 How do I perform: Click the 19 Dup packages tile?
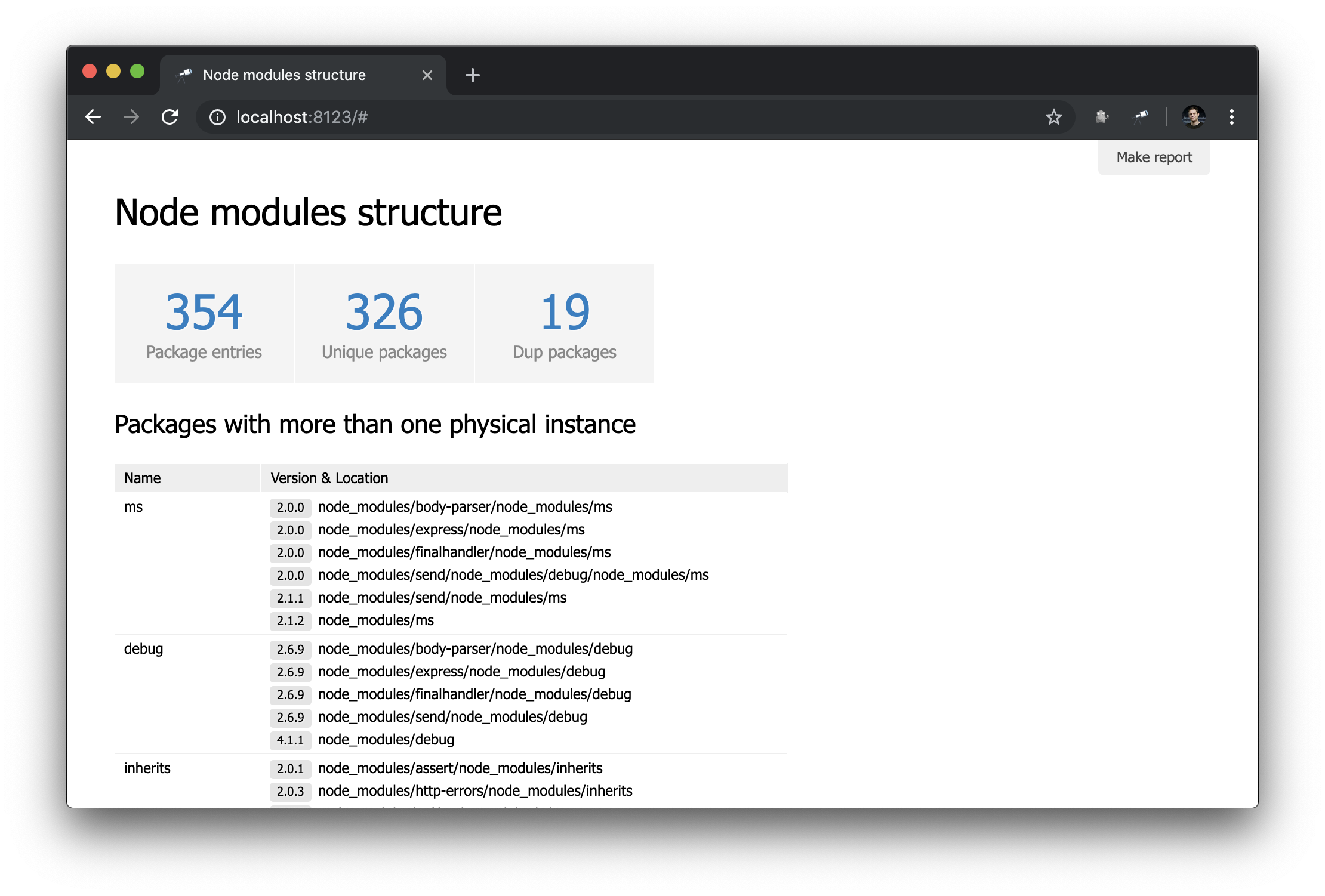[565, 323]
